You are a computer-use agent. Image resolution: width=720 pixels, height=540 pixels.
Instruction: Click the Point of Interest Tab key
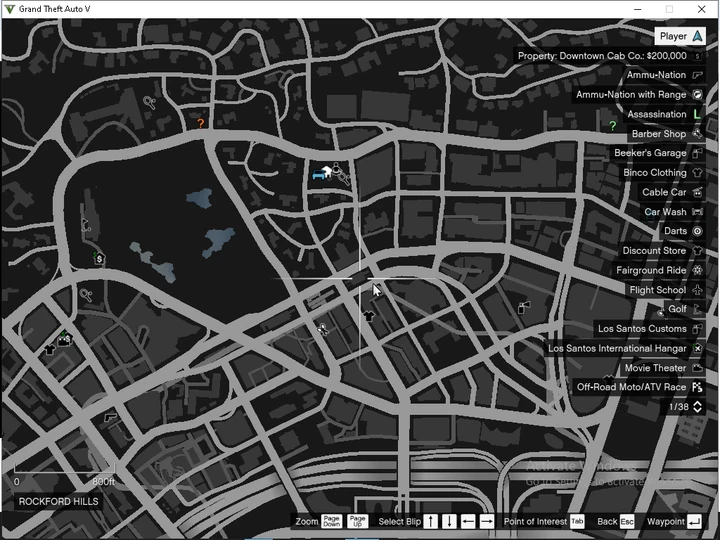click(577, 521)
